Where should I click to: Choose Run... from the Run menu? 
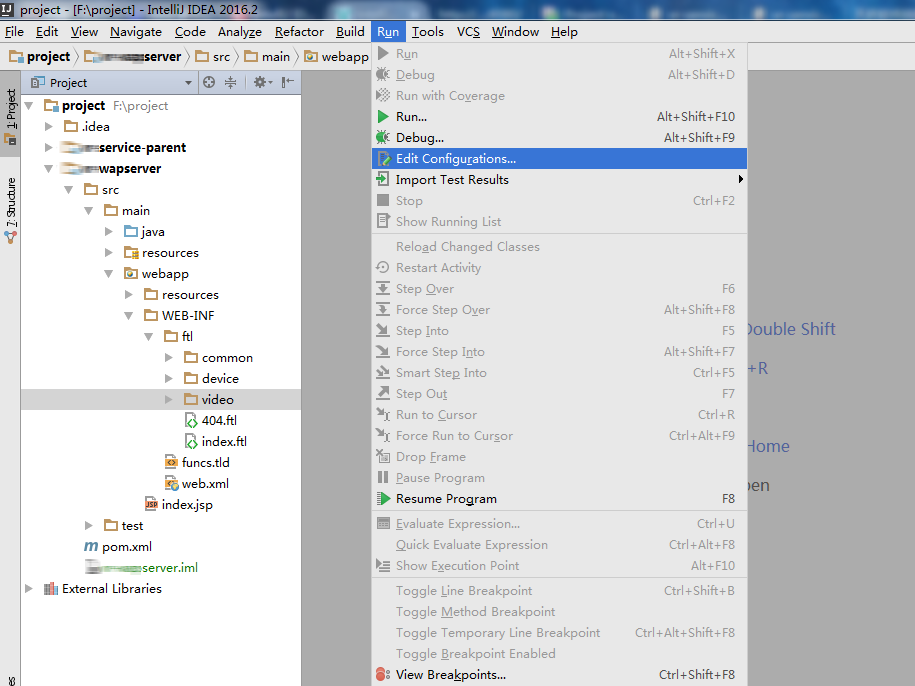[x=559, y=117]
